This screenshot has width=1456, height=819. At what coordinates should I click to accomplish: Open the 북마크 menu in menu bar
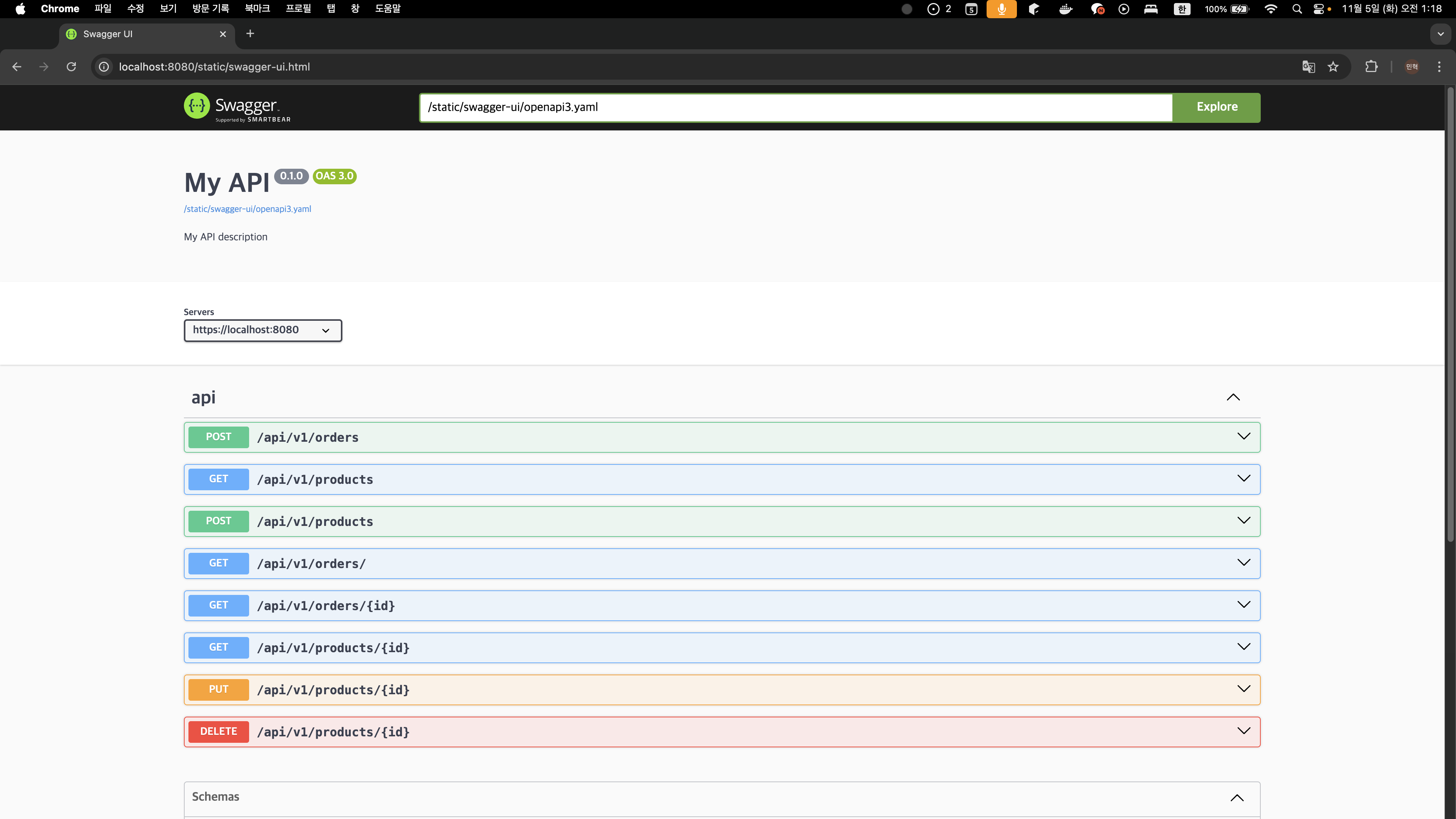tap(257, 9)
